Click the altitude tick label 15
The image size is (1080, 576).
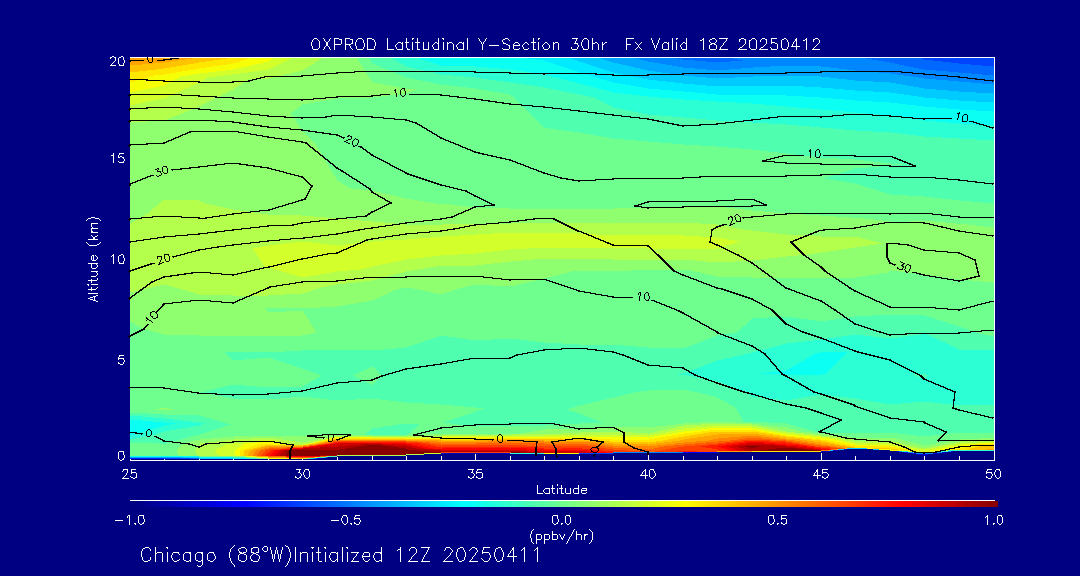coord(118,158)
